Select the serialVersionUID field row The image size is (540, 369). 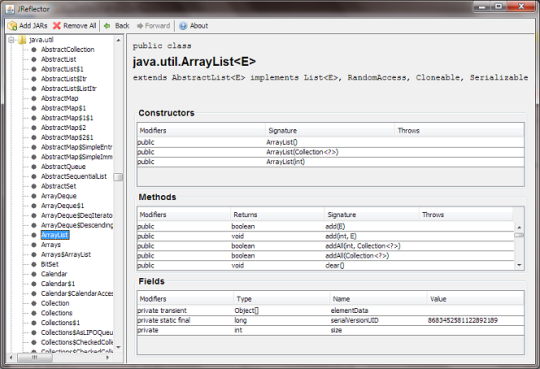331,320
